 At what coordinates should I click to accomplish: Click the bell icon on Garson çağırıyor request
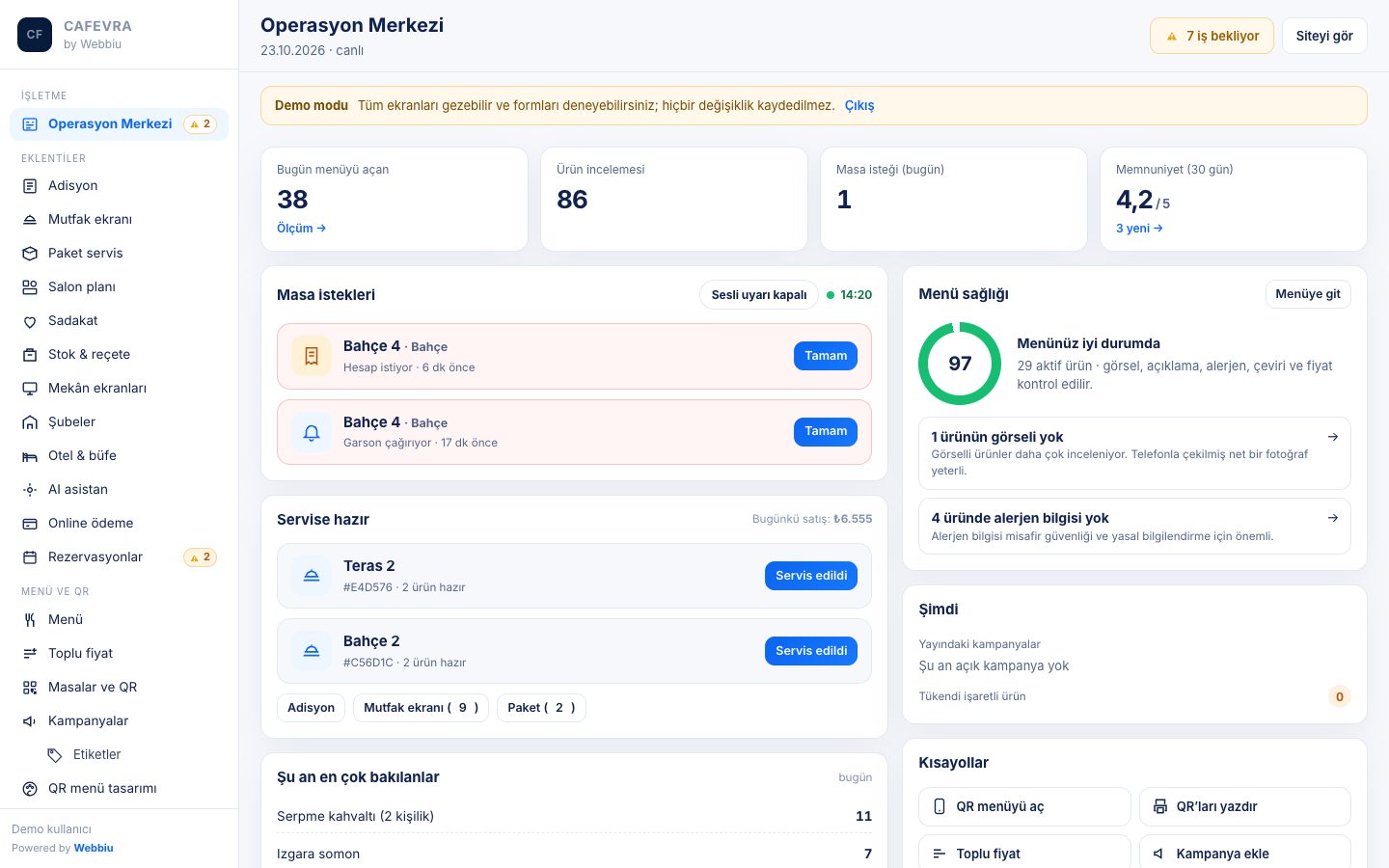(312, 432)
